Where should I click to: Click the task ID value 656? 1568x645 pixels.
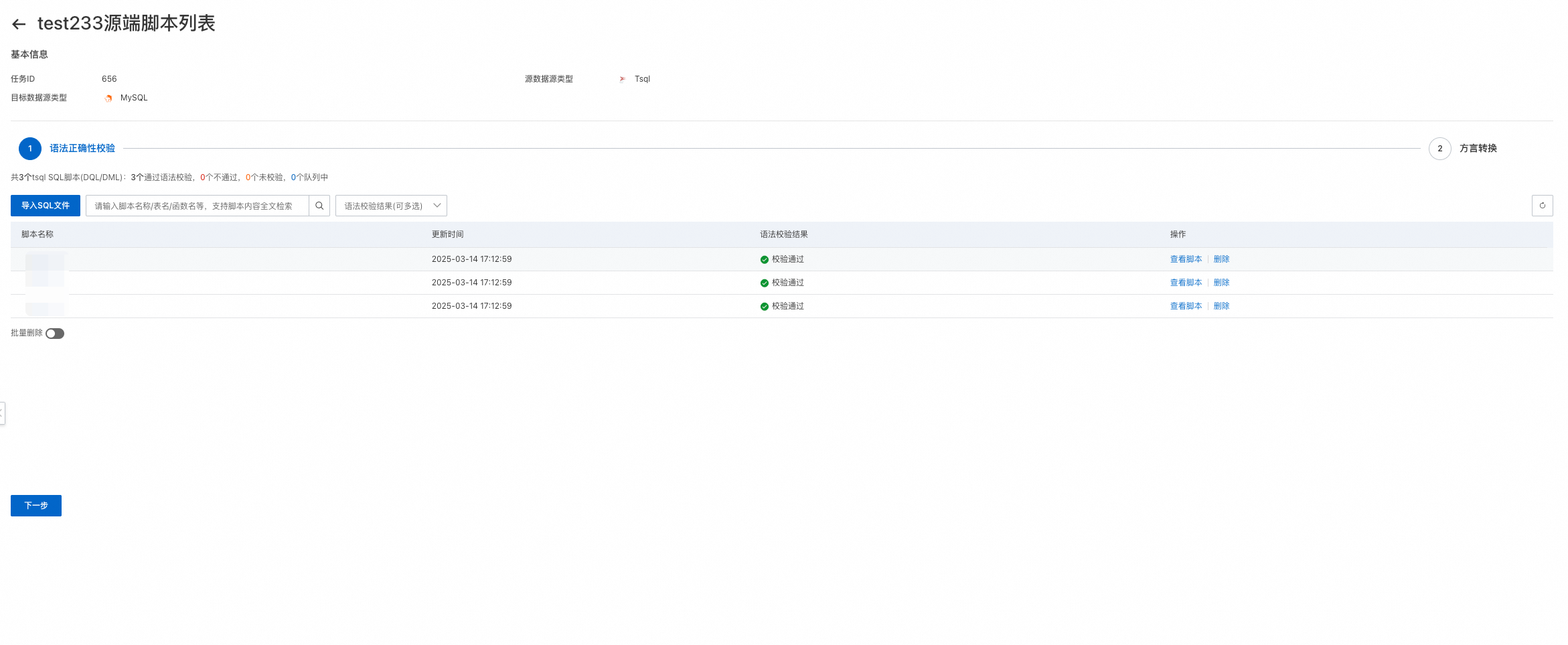point(109,79)
